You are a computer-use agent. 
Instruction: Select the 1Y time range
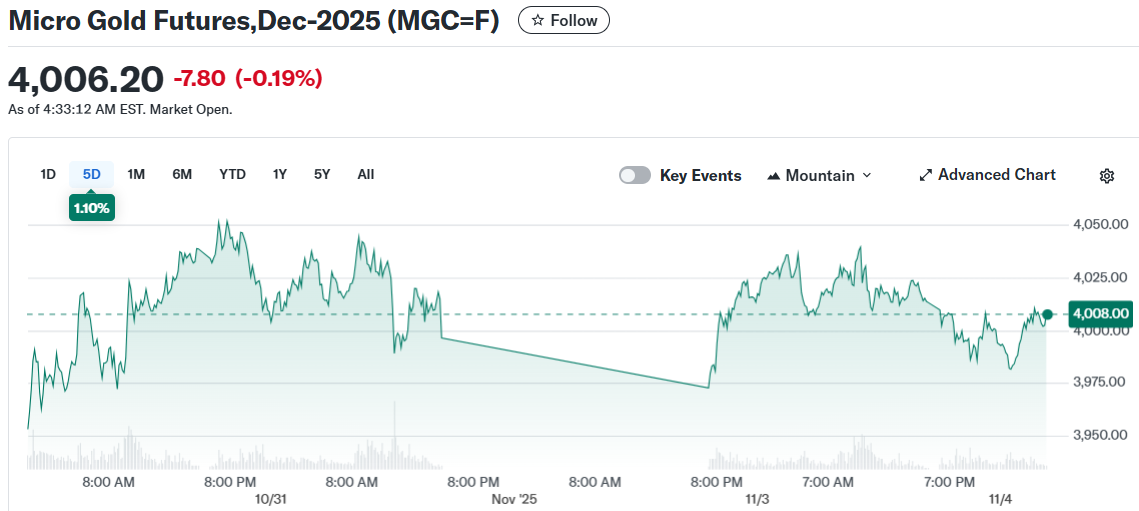point(280,174)
